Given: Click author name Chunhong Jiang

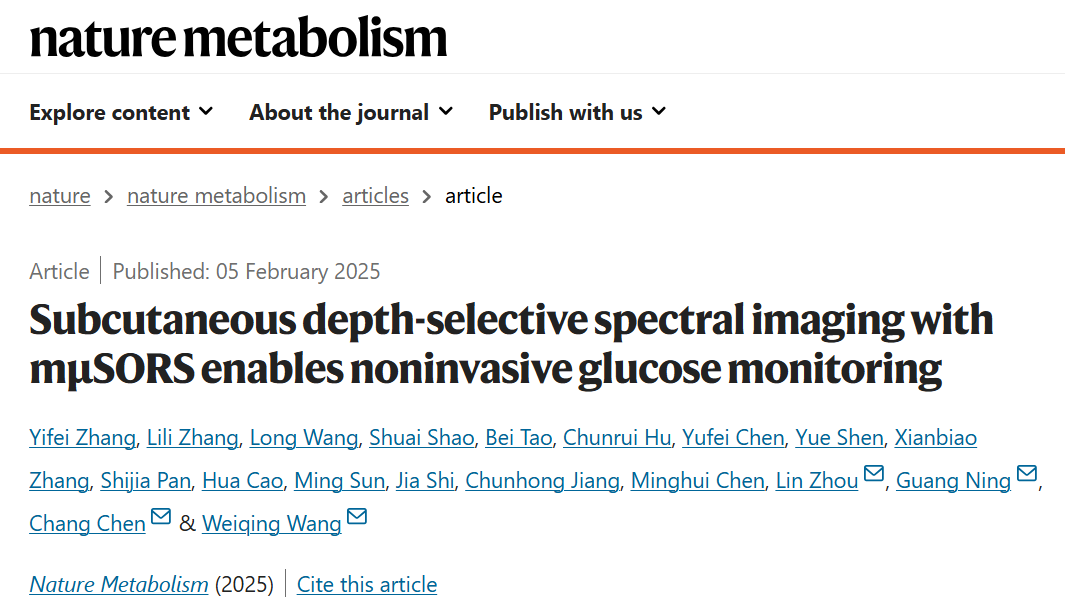Looking at the screenshot, I should pos(542,481).
